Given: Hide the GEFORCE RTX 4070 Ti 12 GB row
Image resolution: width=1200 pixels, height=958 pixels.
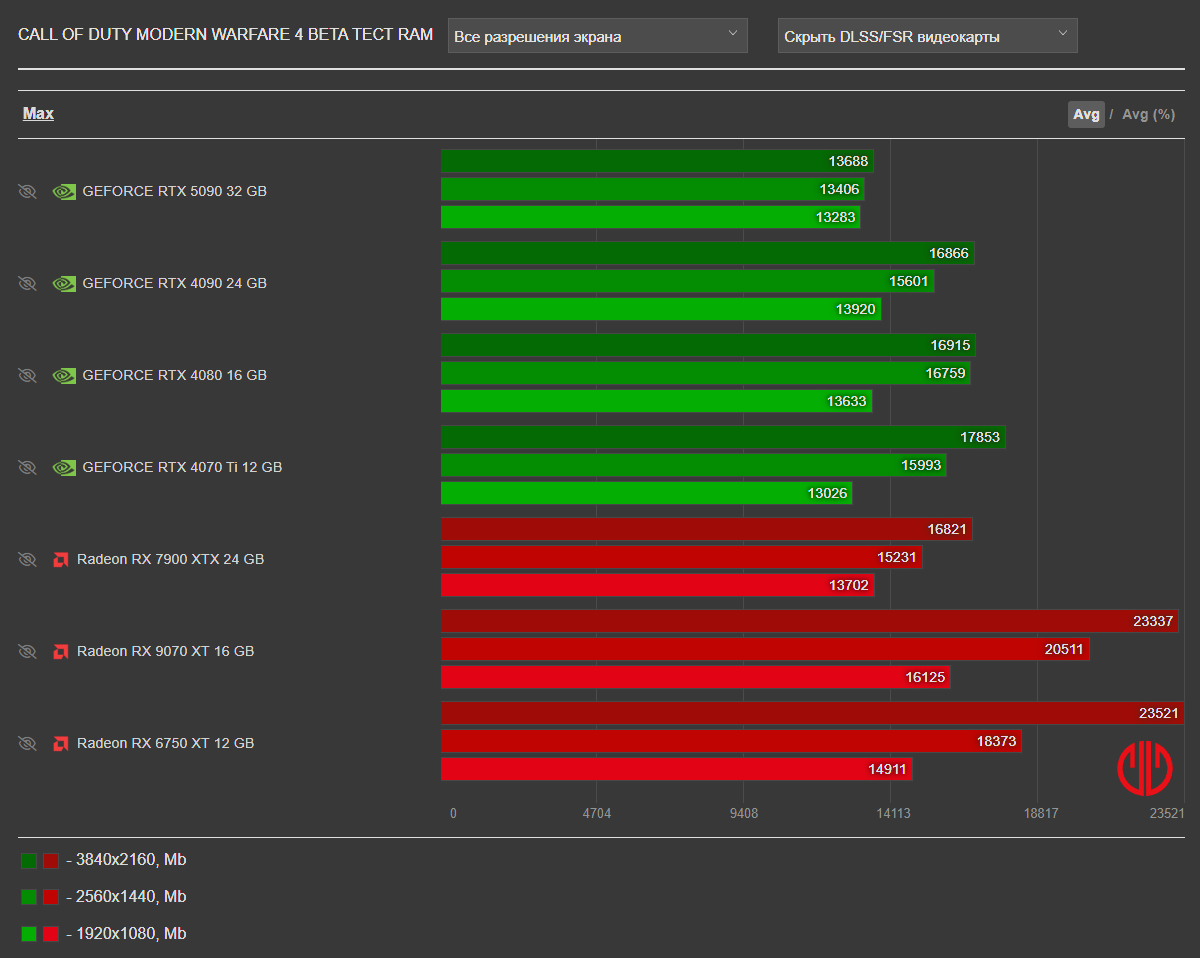Looking at the screenshot, I should (x=27, y=467).
